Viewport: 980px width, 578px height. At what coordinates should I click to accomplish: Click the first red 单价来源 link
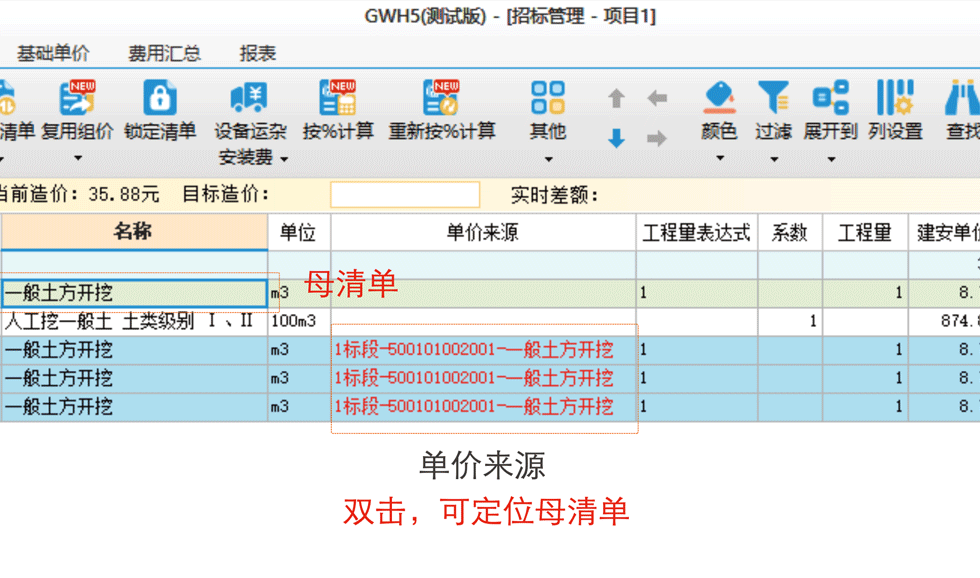pyautogui.click(x=474, y=350)
